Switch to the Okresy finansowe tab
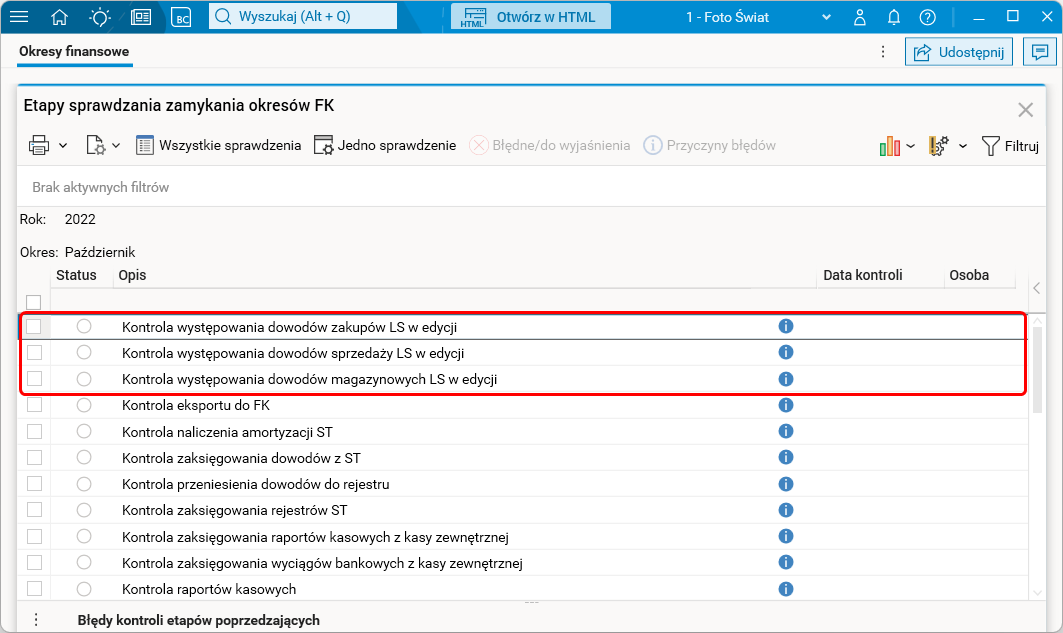 (74, 52)
